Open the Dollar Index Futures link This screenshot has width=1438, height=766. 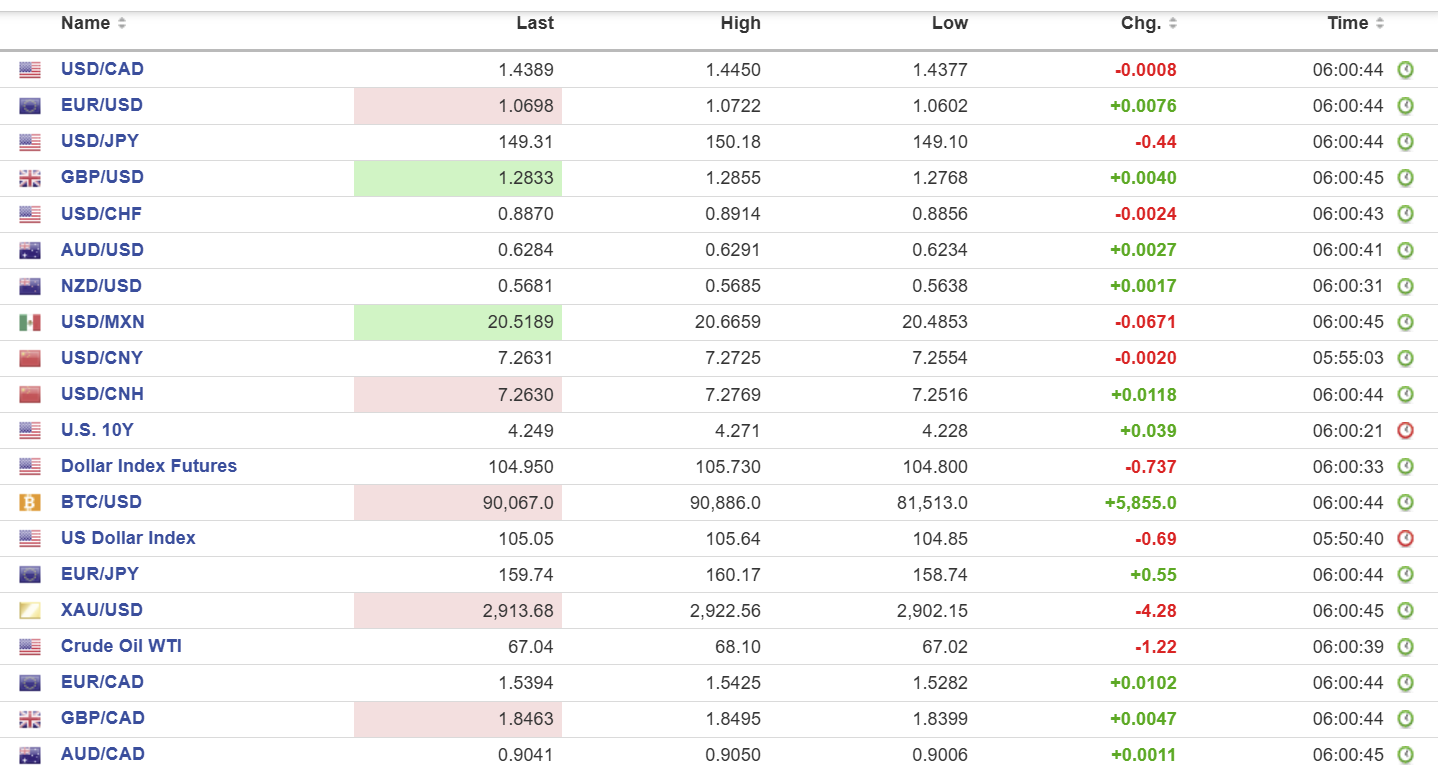point(149,466)
